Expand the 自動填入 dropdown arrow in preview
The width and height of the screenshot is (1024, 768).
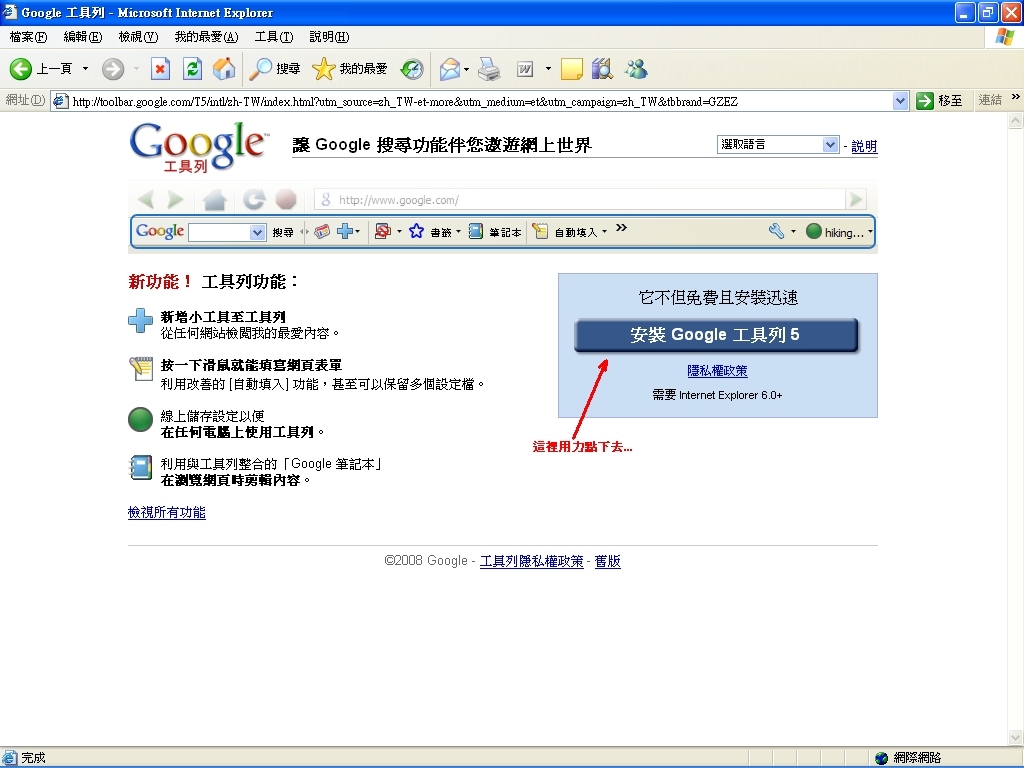pyautogui.click(x=604, y=232)
